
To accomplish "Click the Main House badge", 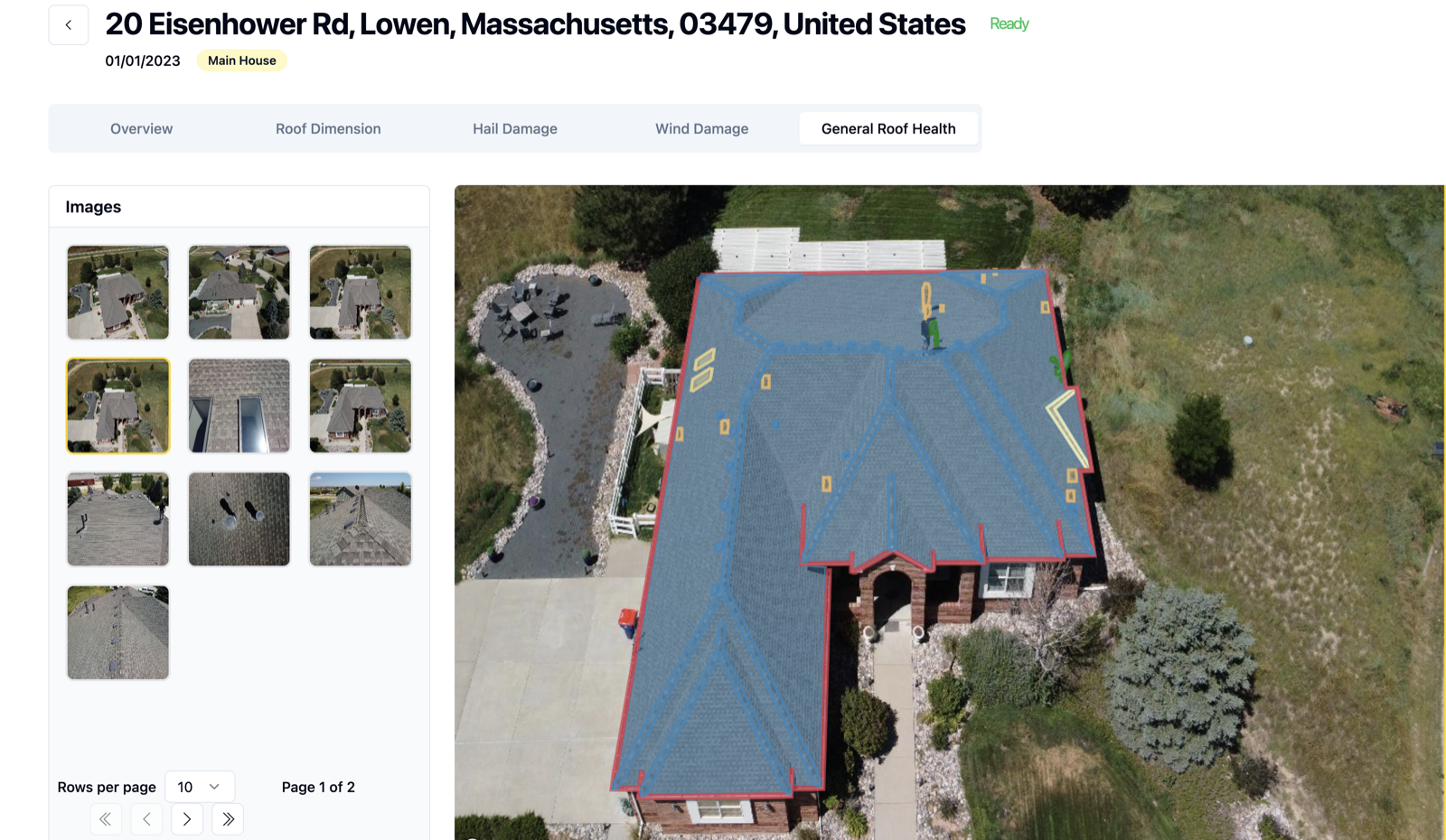I will coord(242,61).
